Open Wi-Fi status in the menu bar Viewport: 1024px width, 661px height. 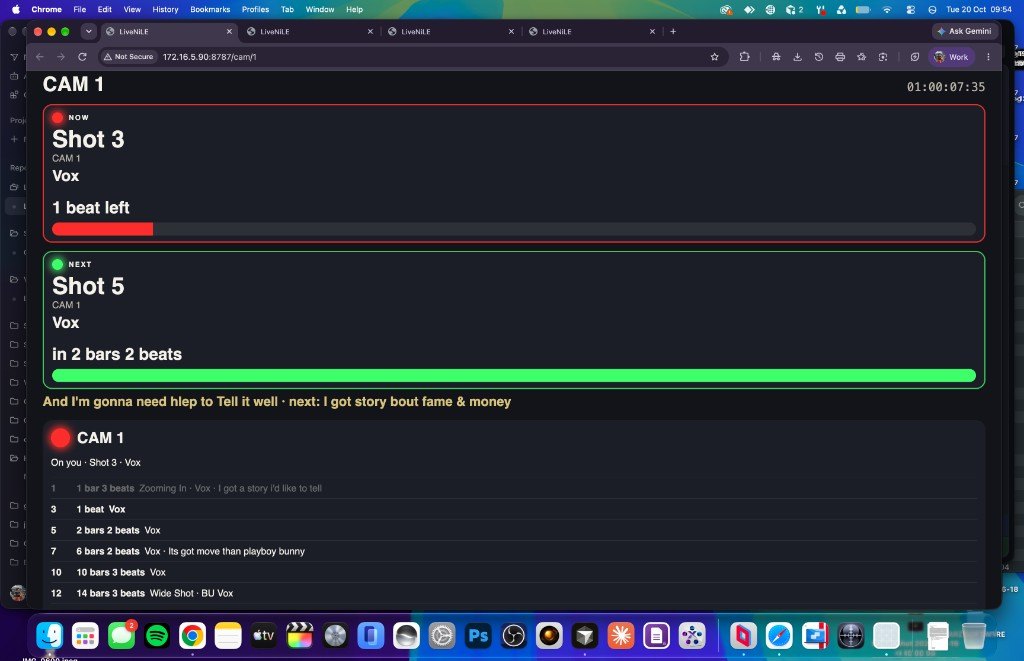coord(887,10)
